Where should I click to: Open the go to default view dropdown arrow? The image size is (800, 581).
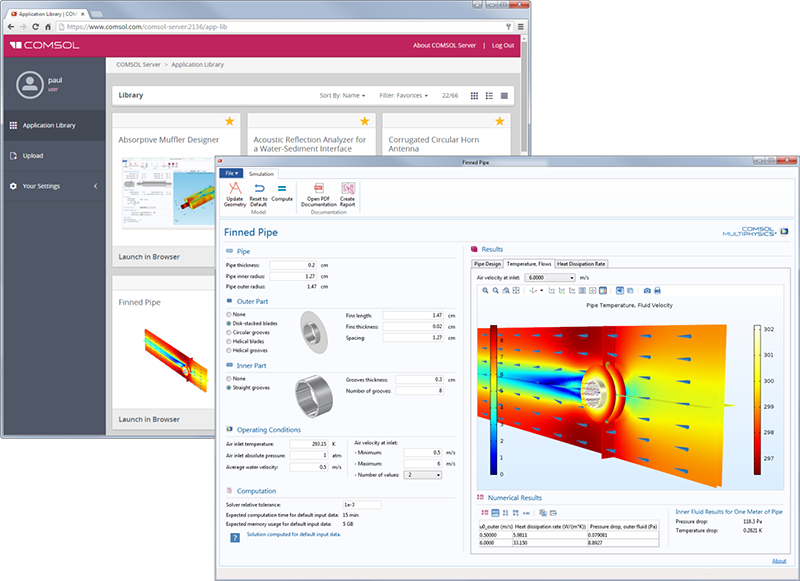pyautogui.click(x=541, y=290)
